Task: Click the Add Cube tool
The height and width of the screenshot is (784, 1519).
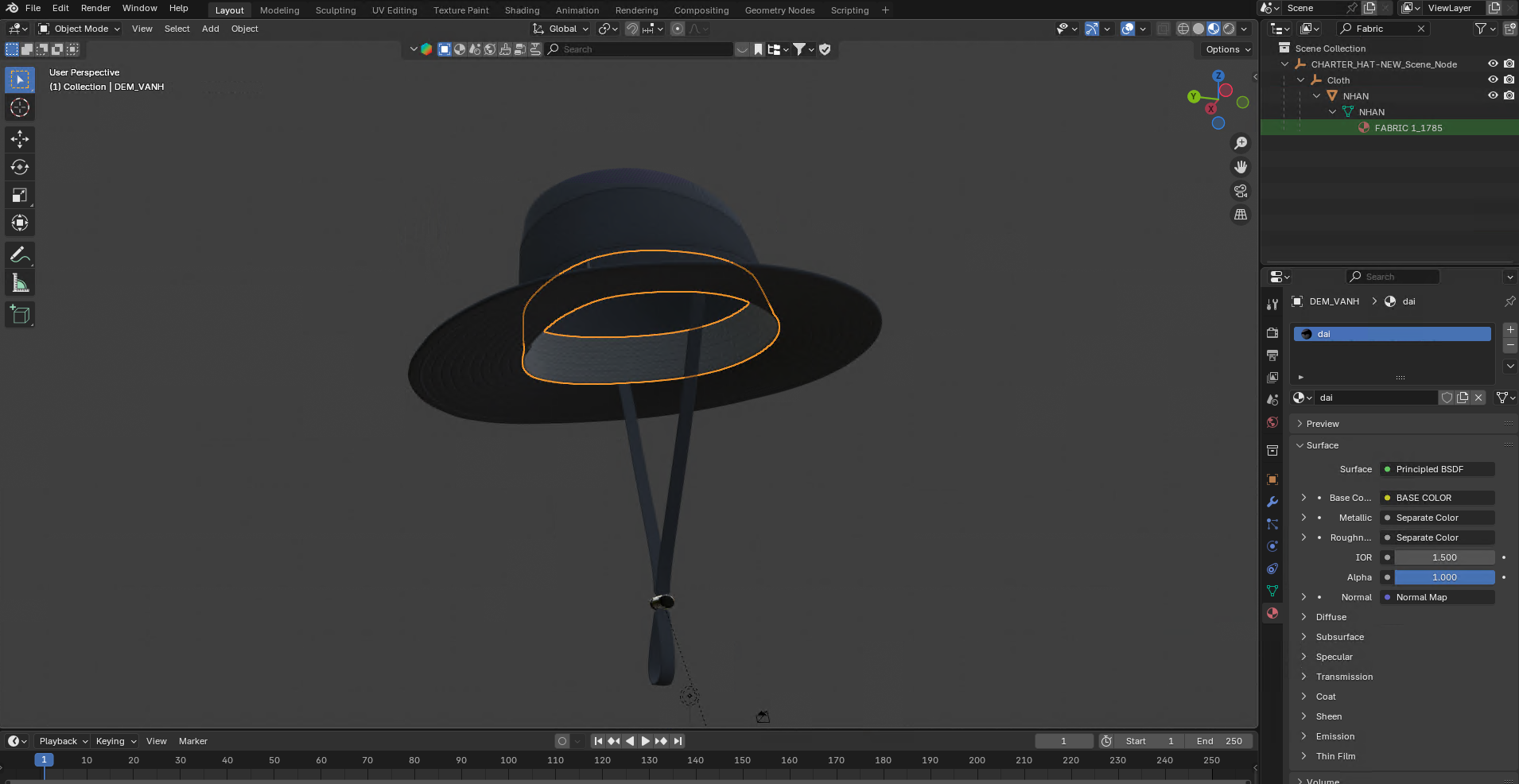Action: point(20,315)
